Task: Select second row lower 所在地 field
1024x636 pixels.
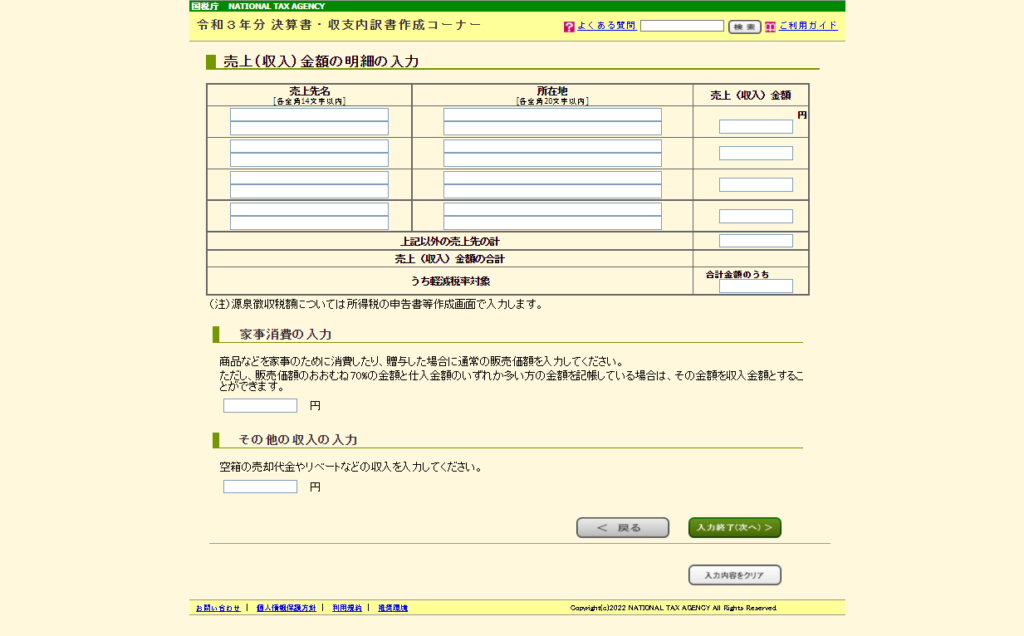Action: click(552, 159)
